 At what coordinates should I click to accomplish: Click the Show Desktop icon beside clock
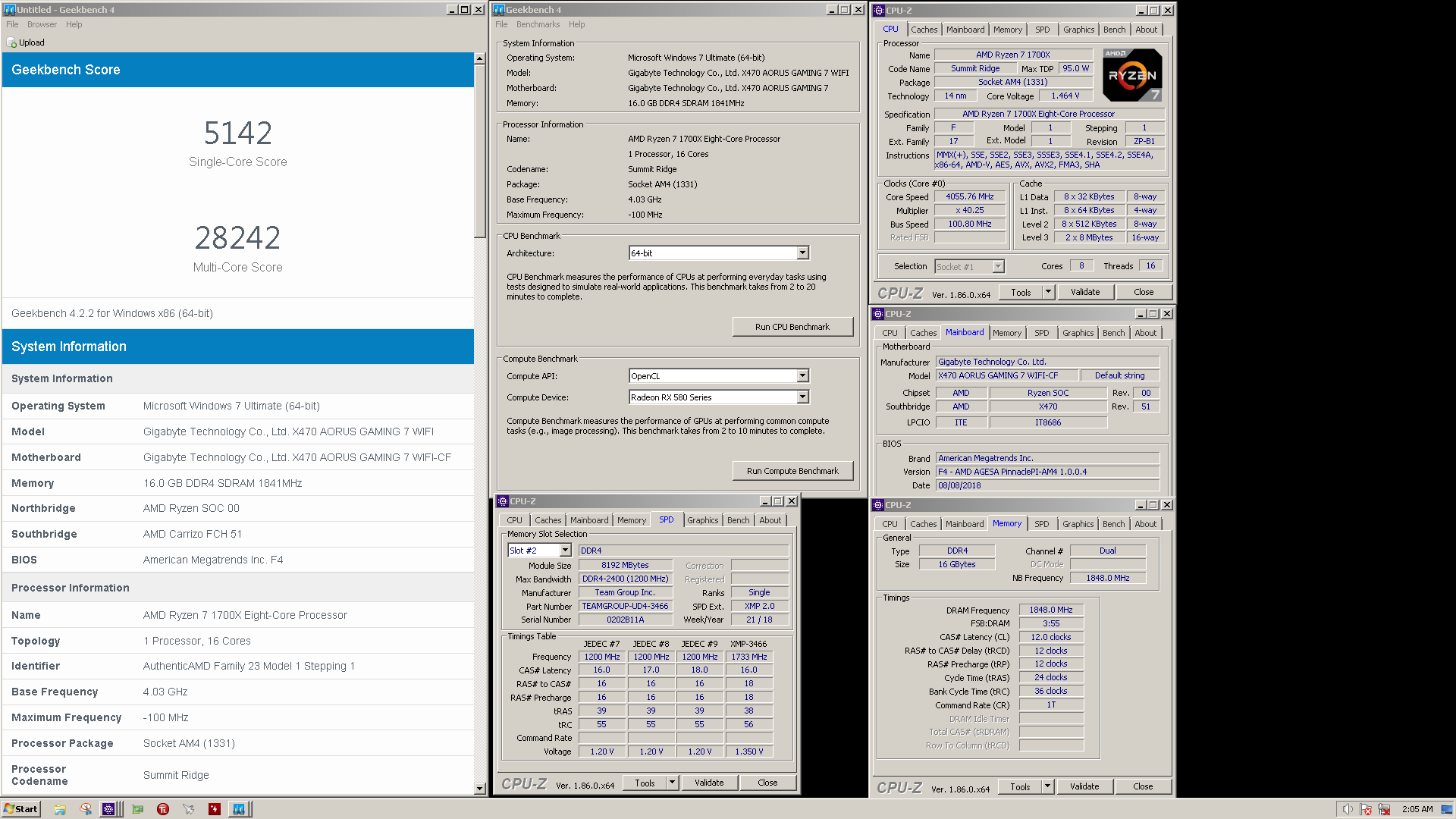pyautogui.click(x=1448, y=809)
